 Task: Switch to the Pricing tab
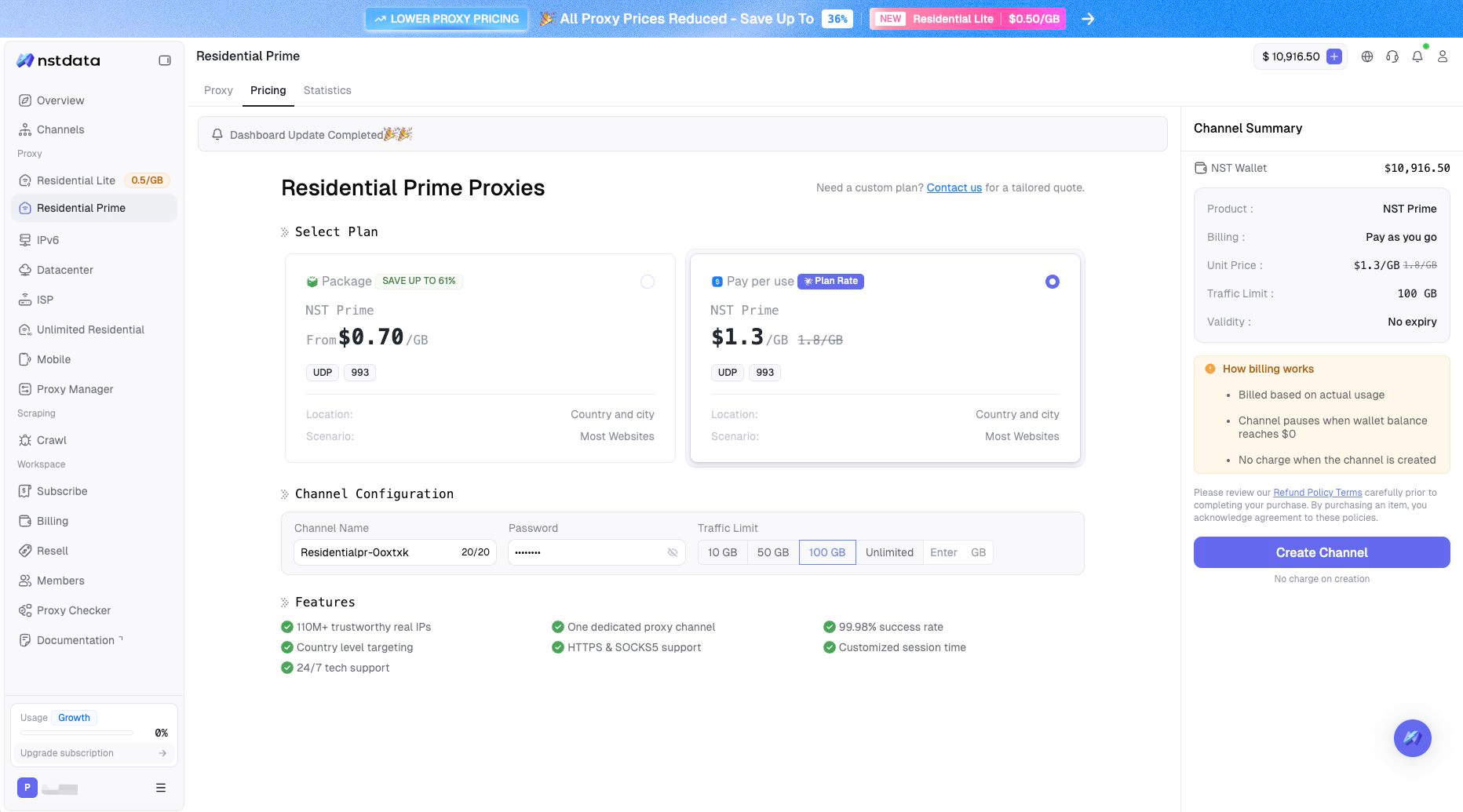(268, 90)
